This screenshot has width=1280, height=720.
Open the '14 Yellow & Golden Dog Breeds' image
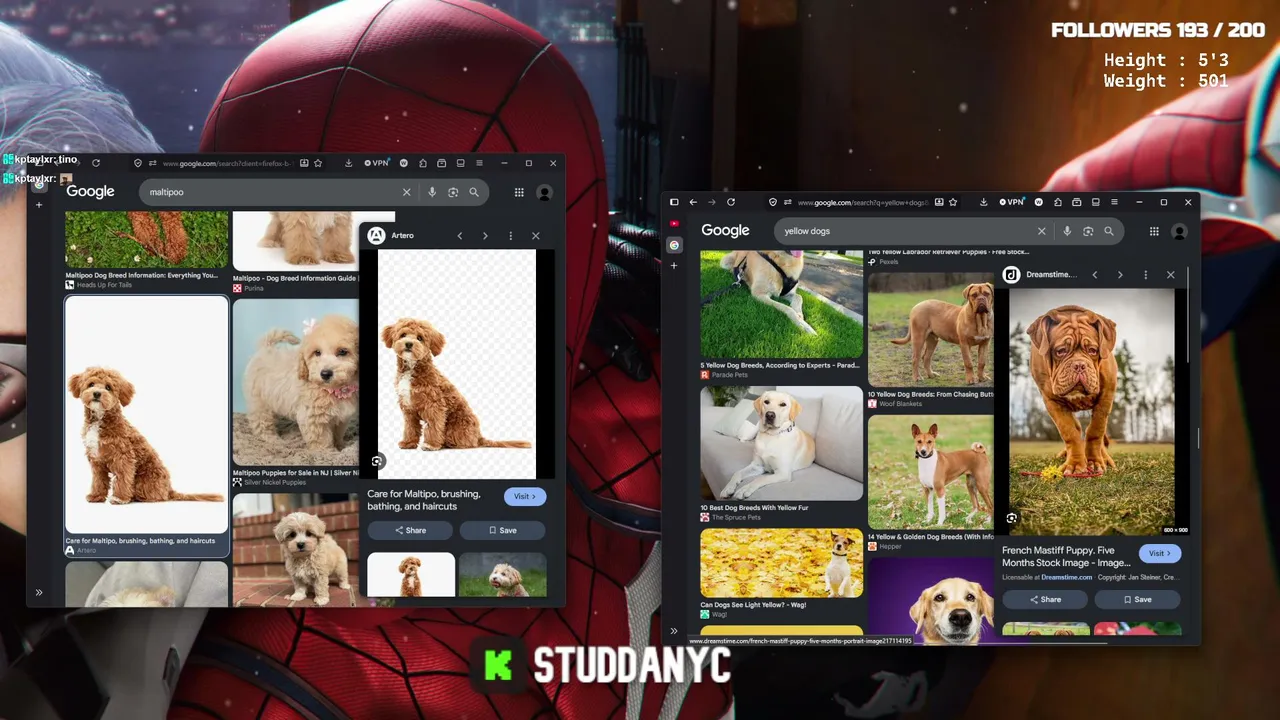(931, 472)
